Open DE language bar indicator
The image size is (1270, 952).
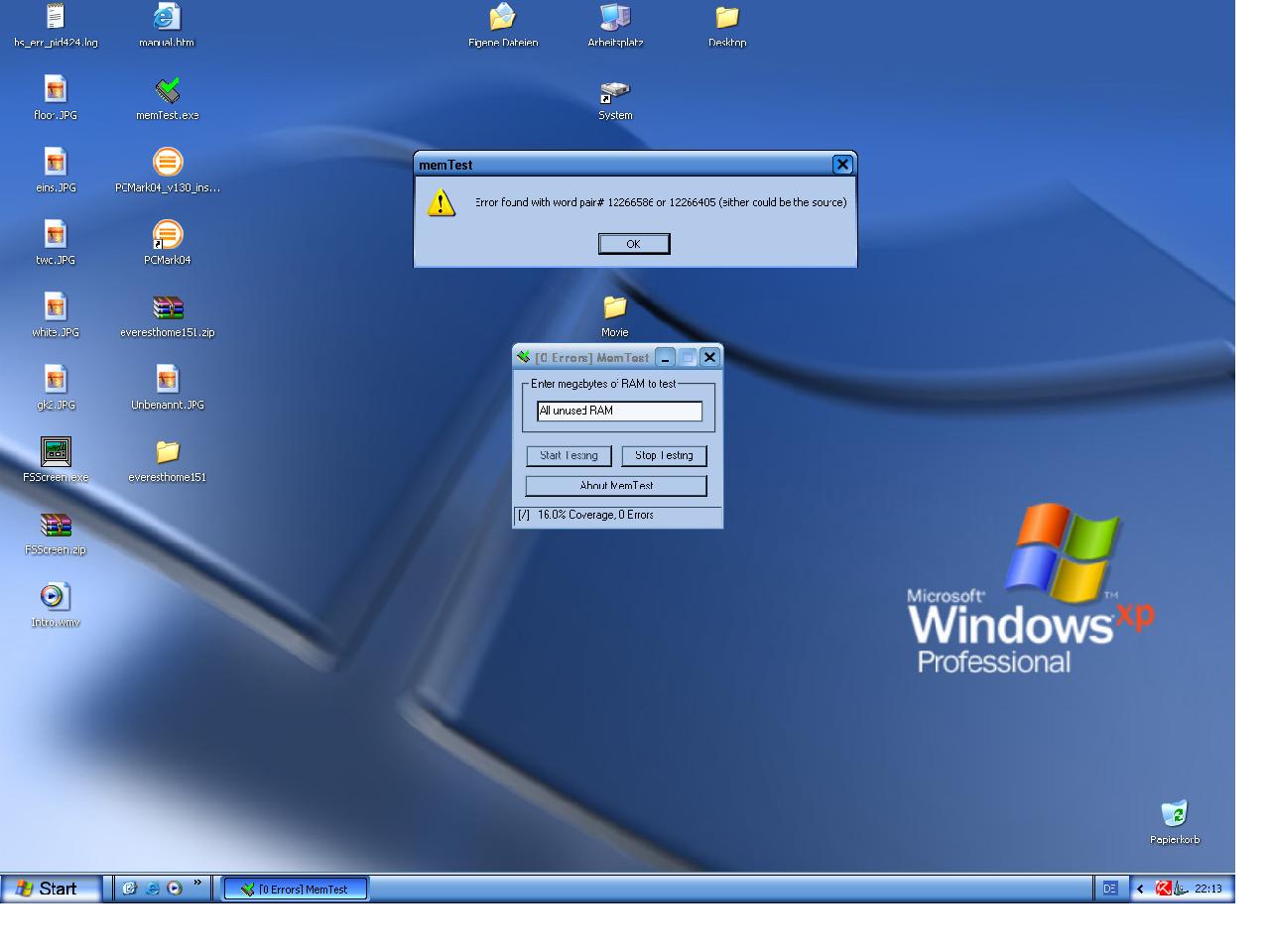pyautogui.click(x=1110, y=889)
